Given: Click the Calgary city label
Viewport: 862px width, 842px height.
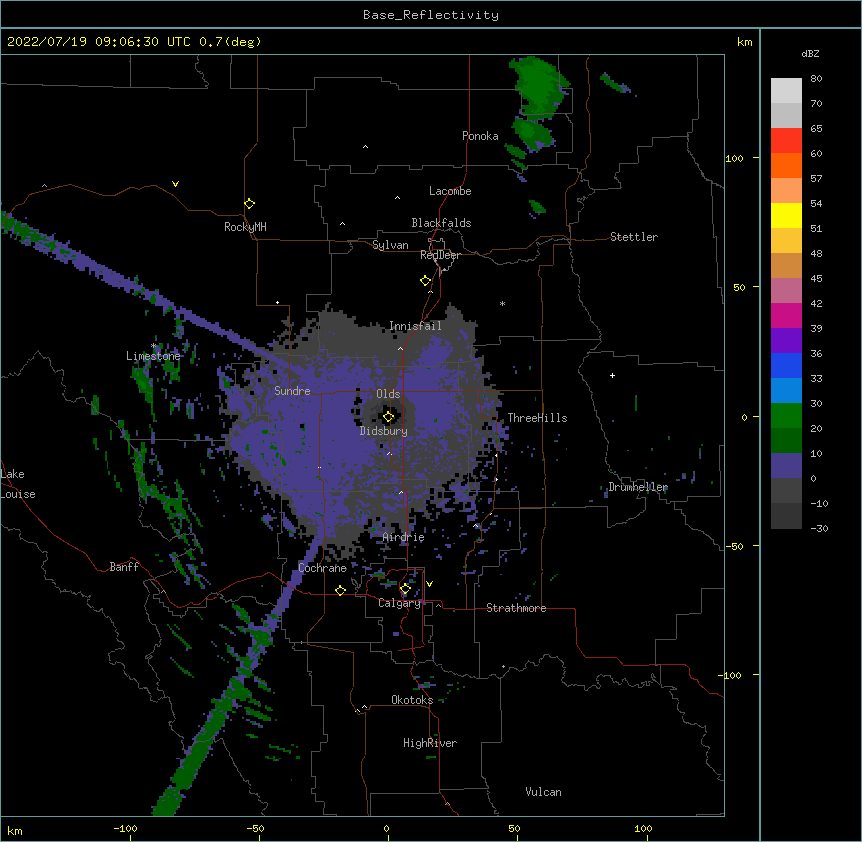Looking at the screenshot, I should (x=399, y=603).
